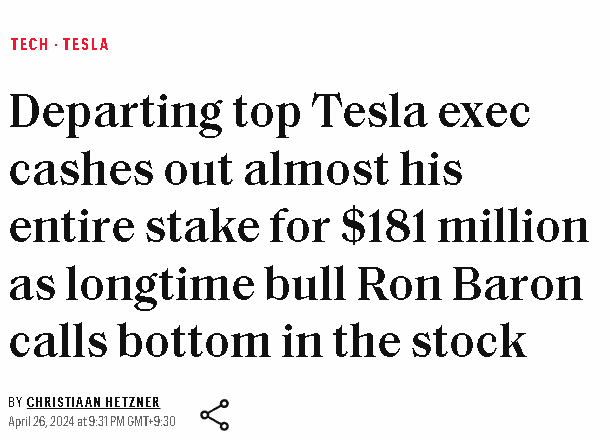
Task: Click the word "top" in the headline
Action: coord(267,115)
